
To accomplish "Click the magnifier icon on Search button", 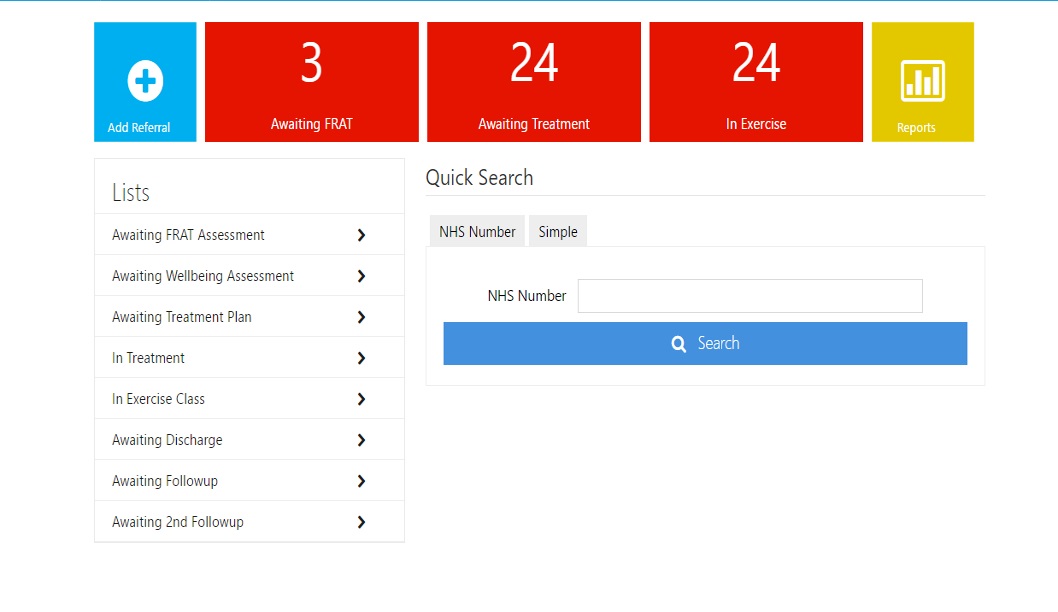I will [679, 344].
